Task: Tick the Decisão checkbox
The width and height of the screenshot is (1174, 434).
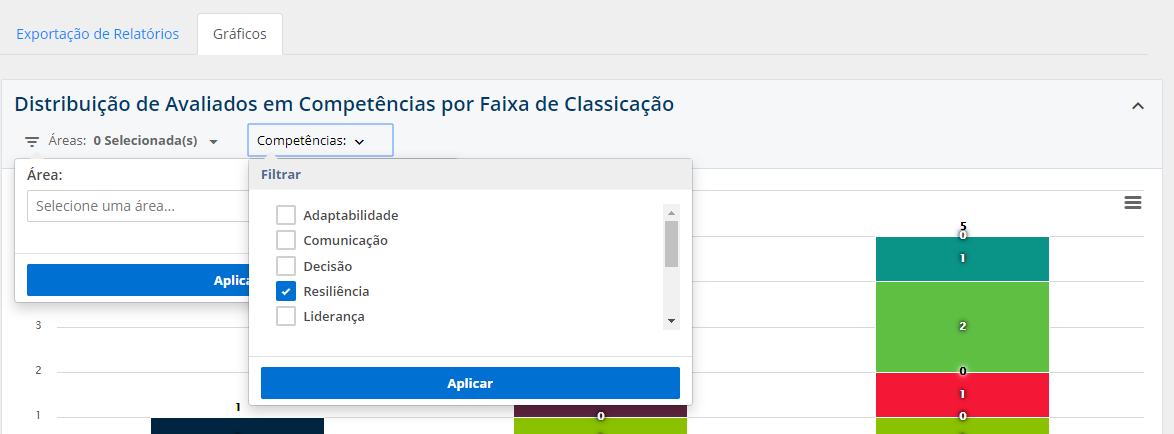Action: coord(286,266)
